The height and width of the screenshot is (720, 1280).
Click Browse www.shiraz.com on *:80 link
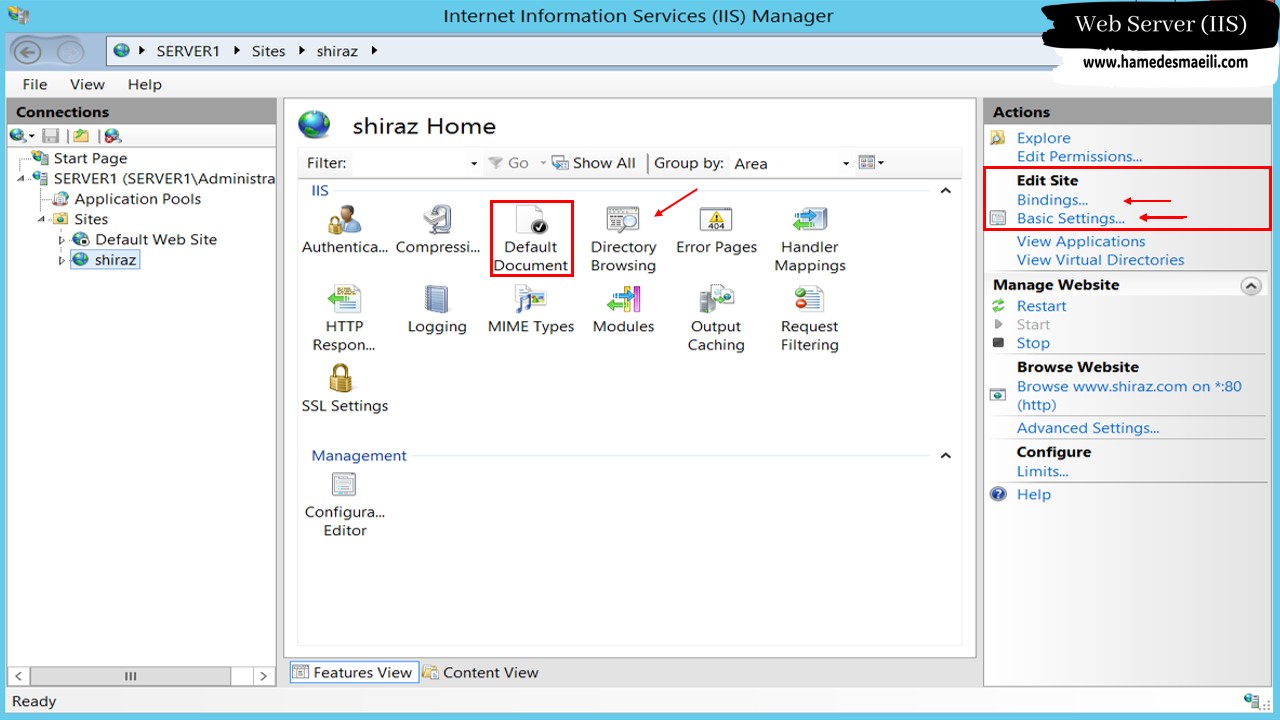pos(1129,395)
